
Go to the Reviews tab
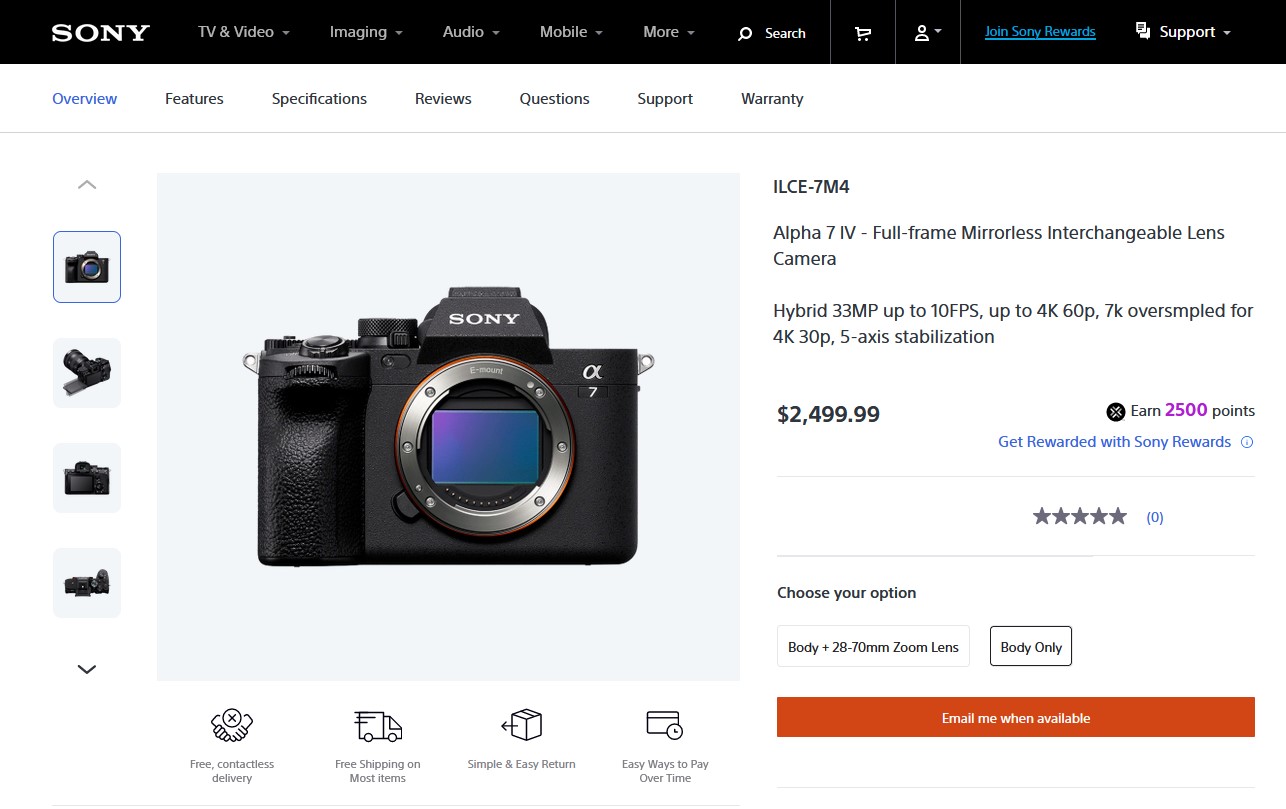tap(443, 99)
